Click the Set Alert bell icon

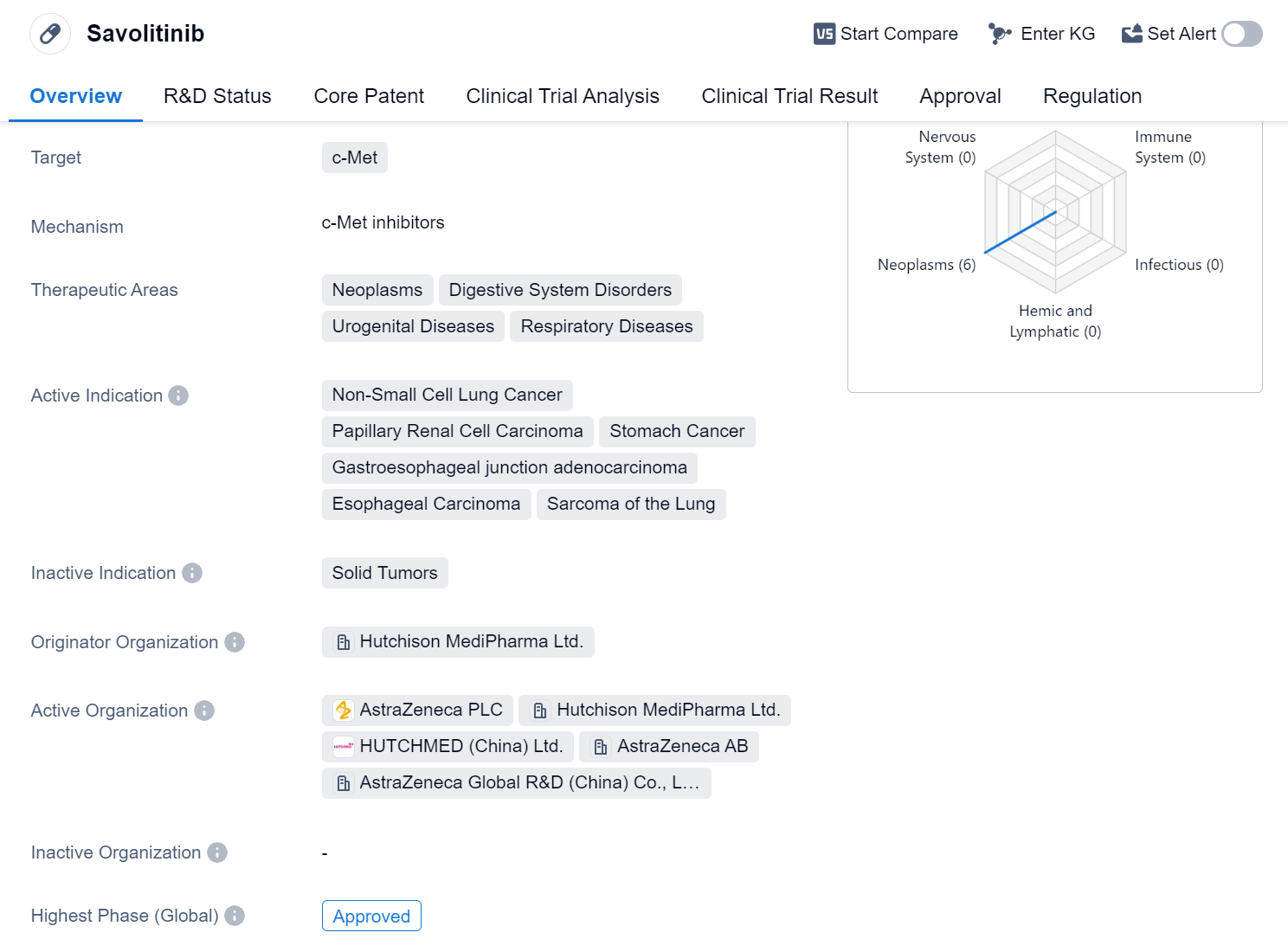coord(1131,34)
